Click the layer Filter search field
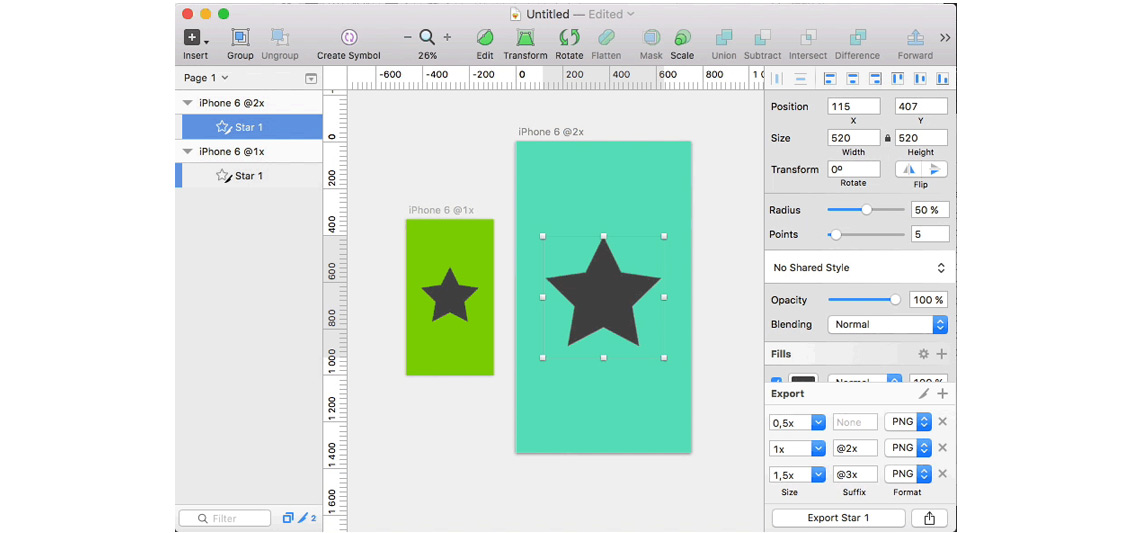 (x=226, y=518)
